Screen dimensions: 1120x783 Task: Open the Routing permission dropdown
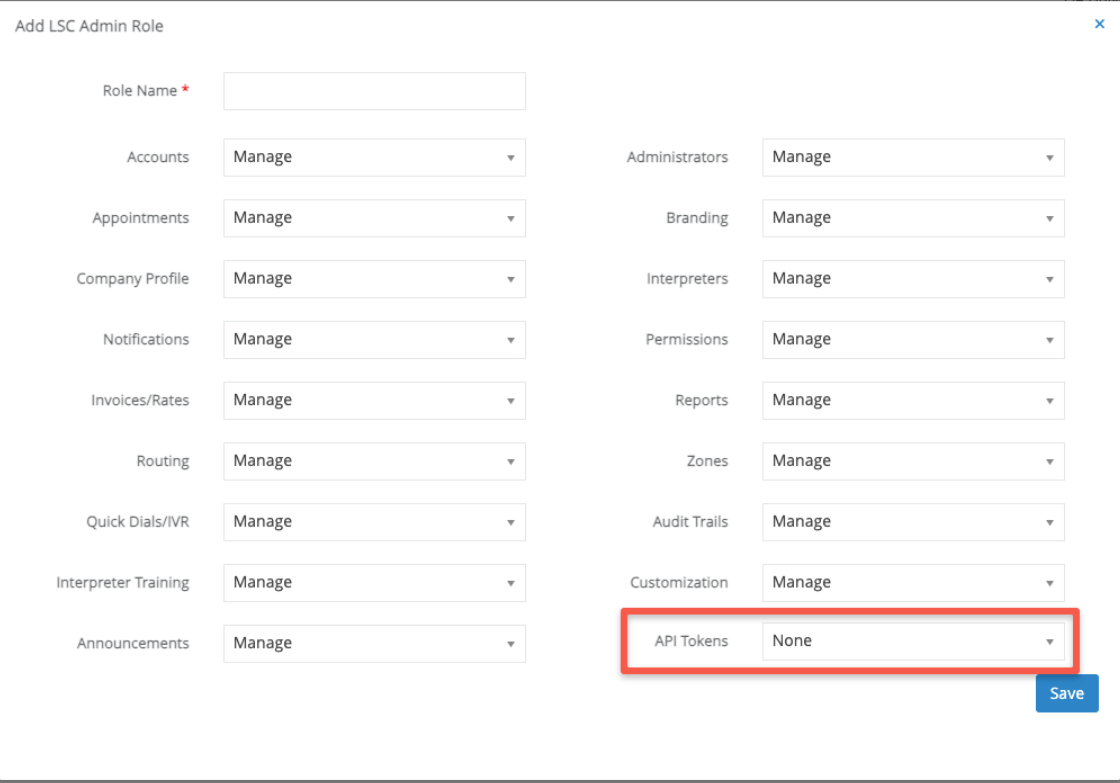coord(374,461)
